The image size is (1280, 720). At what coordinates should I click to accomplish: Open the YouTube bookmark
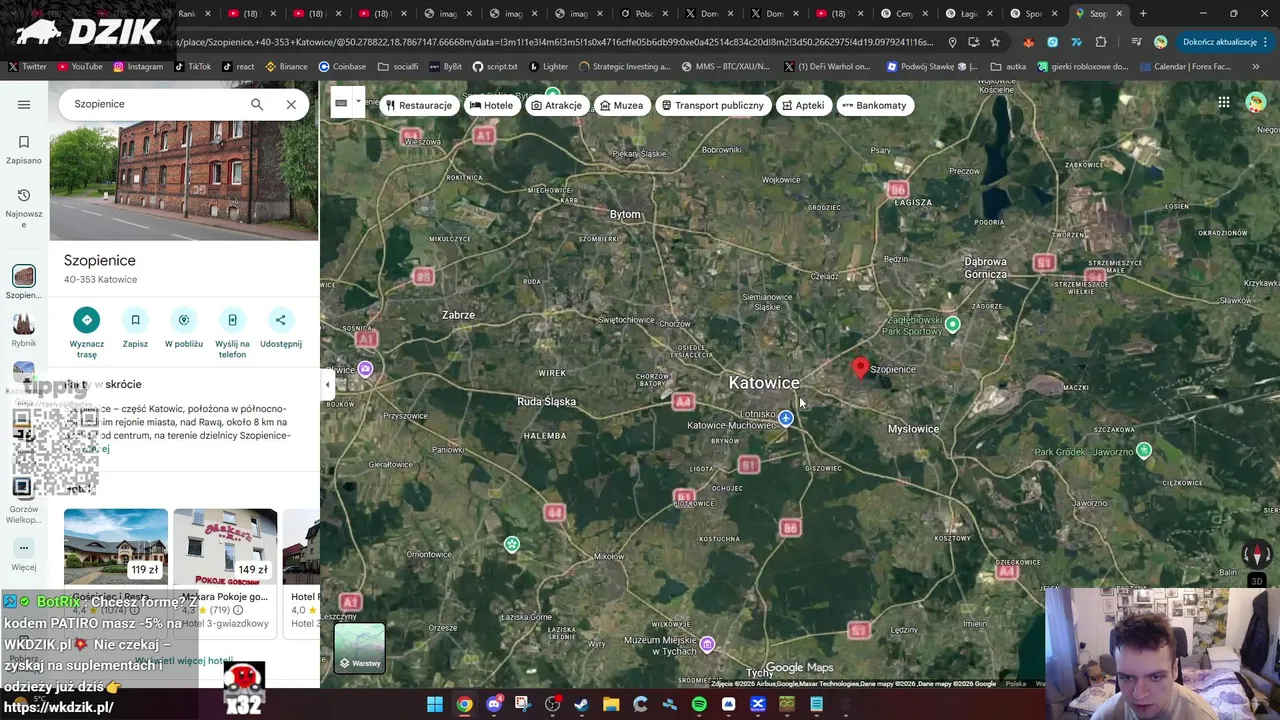(x=80, y=66)
